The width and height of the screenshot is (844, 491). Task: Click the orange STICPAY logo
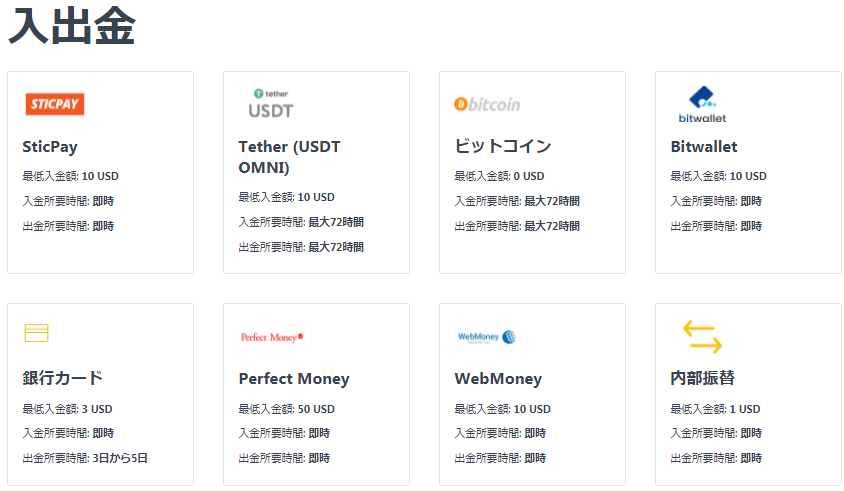(54, 104)
